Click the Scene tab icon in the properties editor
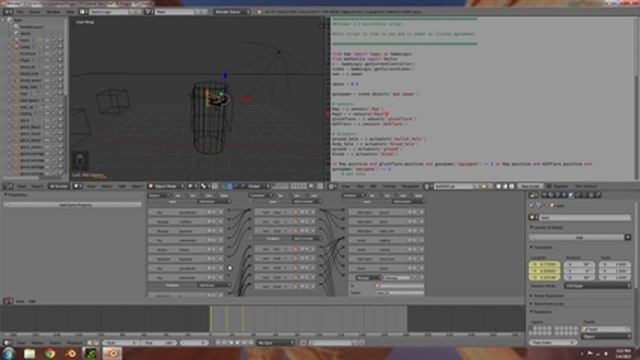The image size is (640, 360). (x=557, y=195)
